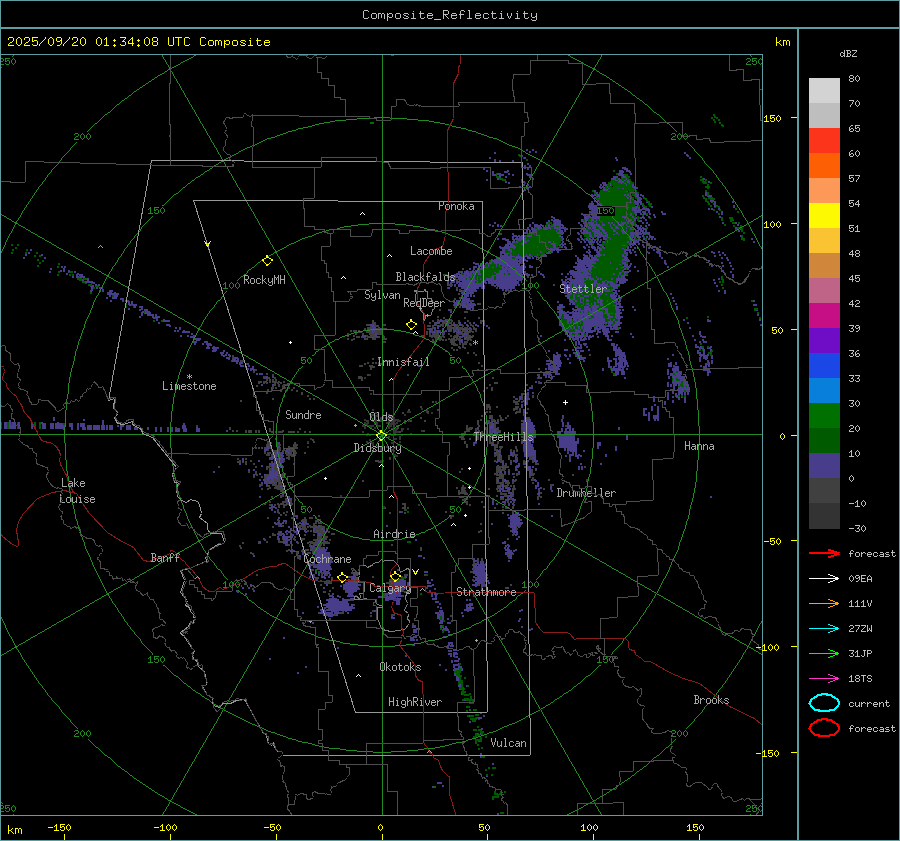Click the boxed 150 range label near Stettler
Screen dimensions: 900x841
tap(604, 211)
